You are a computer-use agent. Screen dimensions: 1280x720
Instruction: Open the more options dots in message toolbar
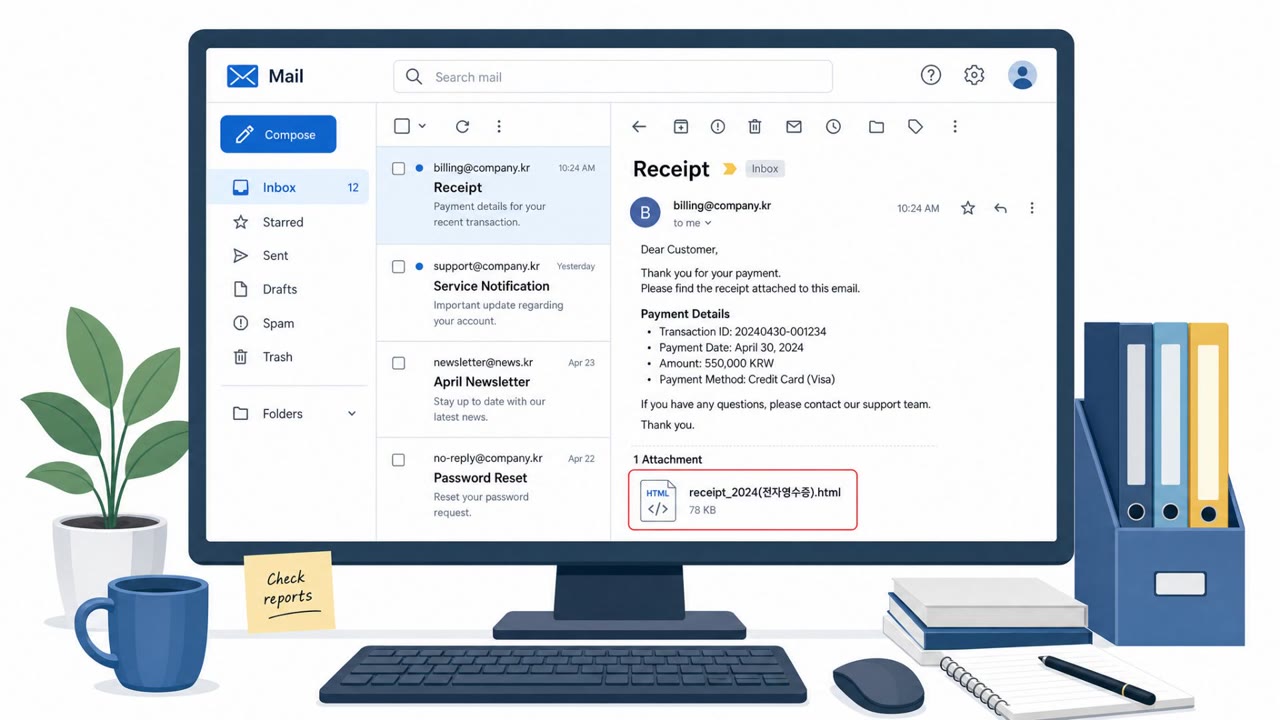955,127
